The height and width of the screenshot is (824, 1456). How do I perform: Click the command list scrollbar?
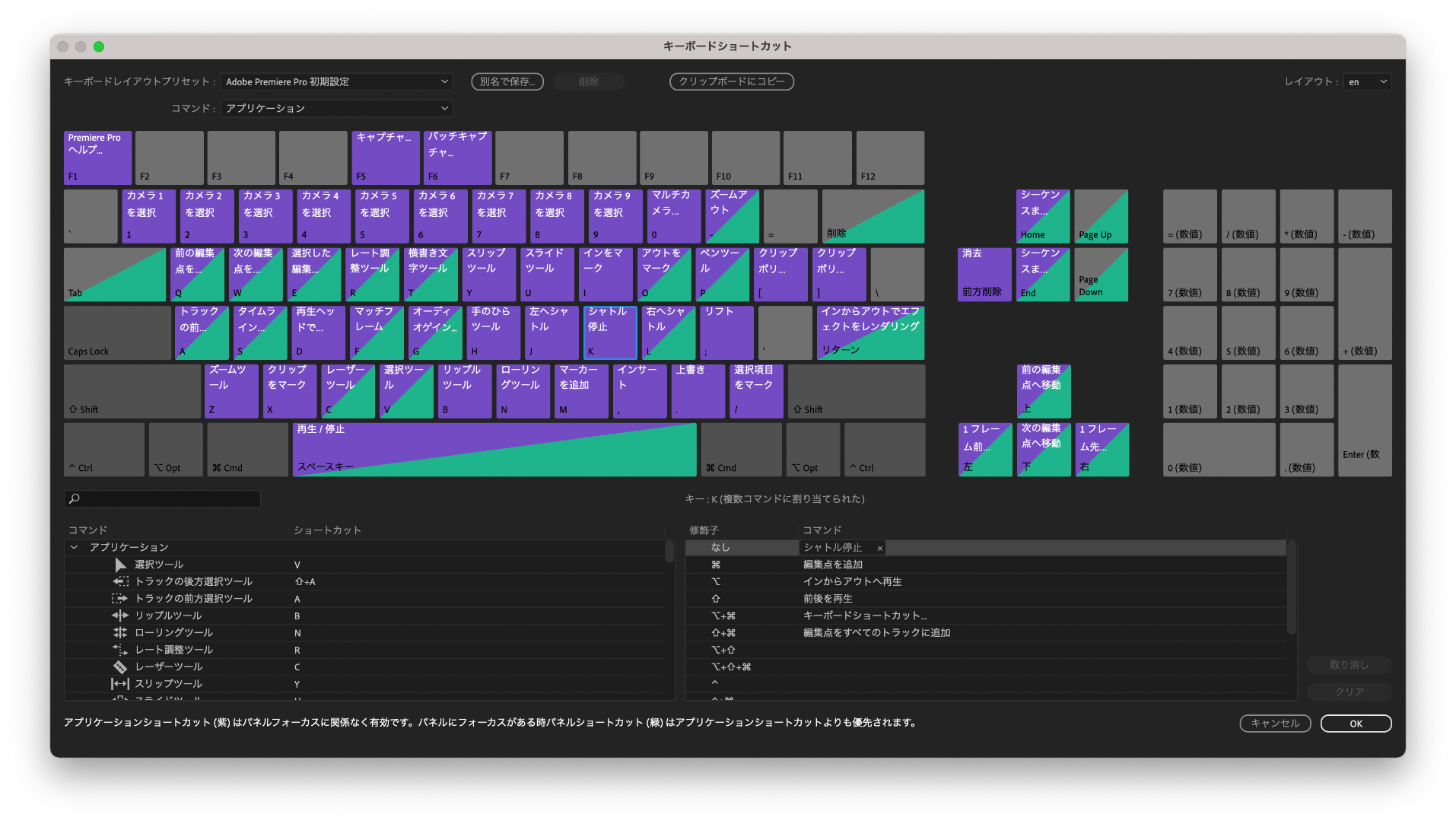click(669, 552)
